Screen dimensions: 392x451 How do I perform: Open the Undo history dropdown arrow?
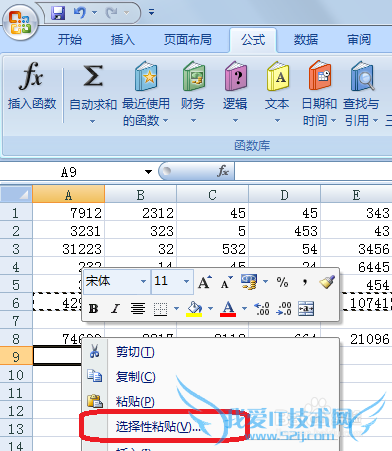tap(94, 13)
